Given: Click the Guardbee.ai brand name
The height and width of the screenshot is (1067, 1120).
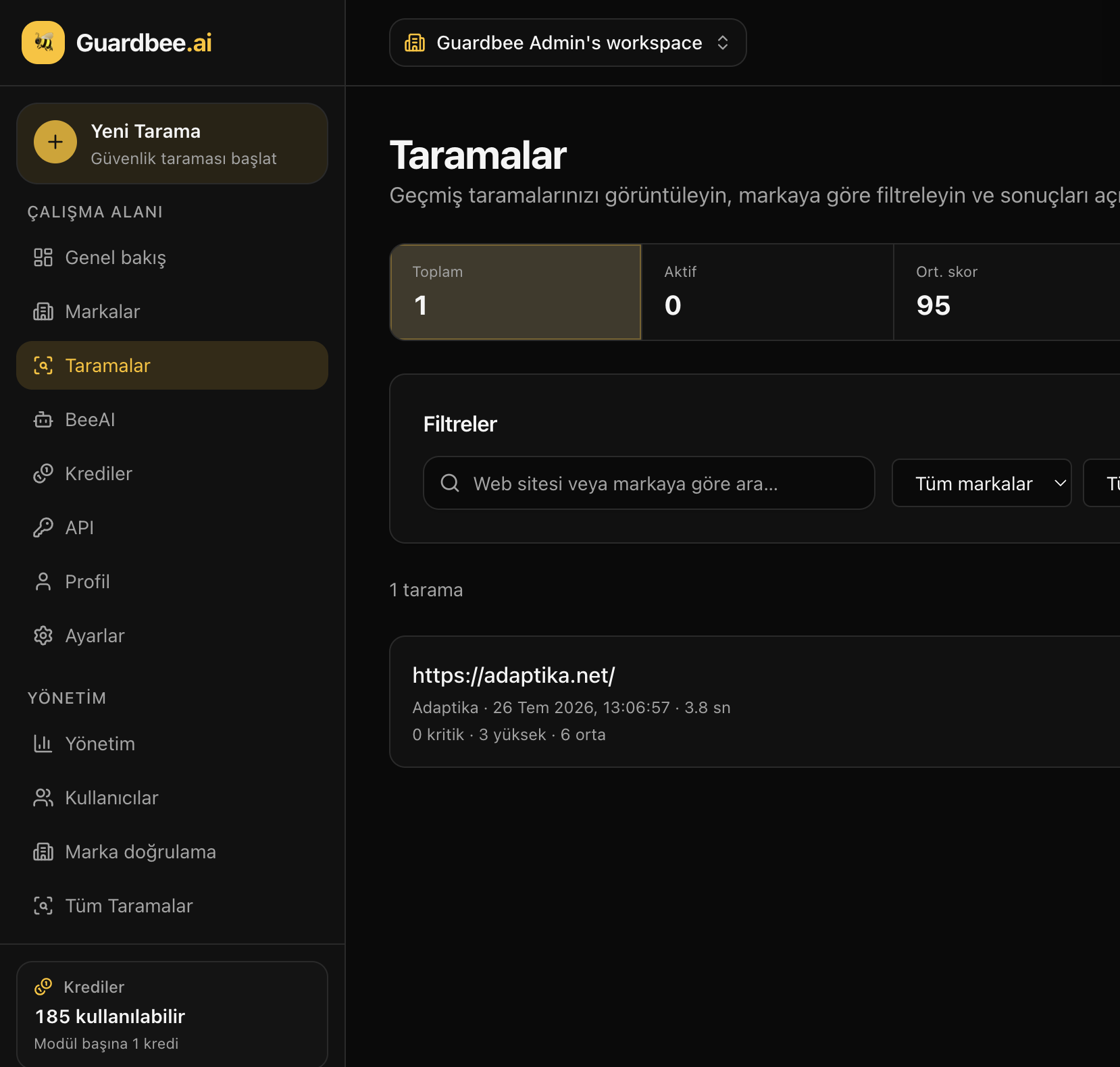Looking at the screenshot, I should coord(144,43).
